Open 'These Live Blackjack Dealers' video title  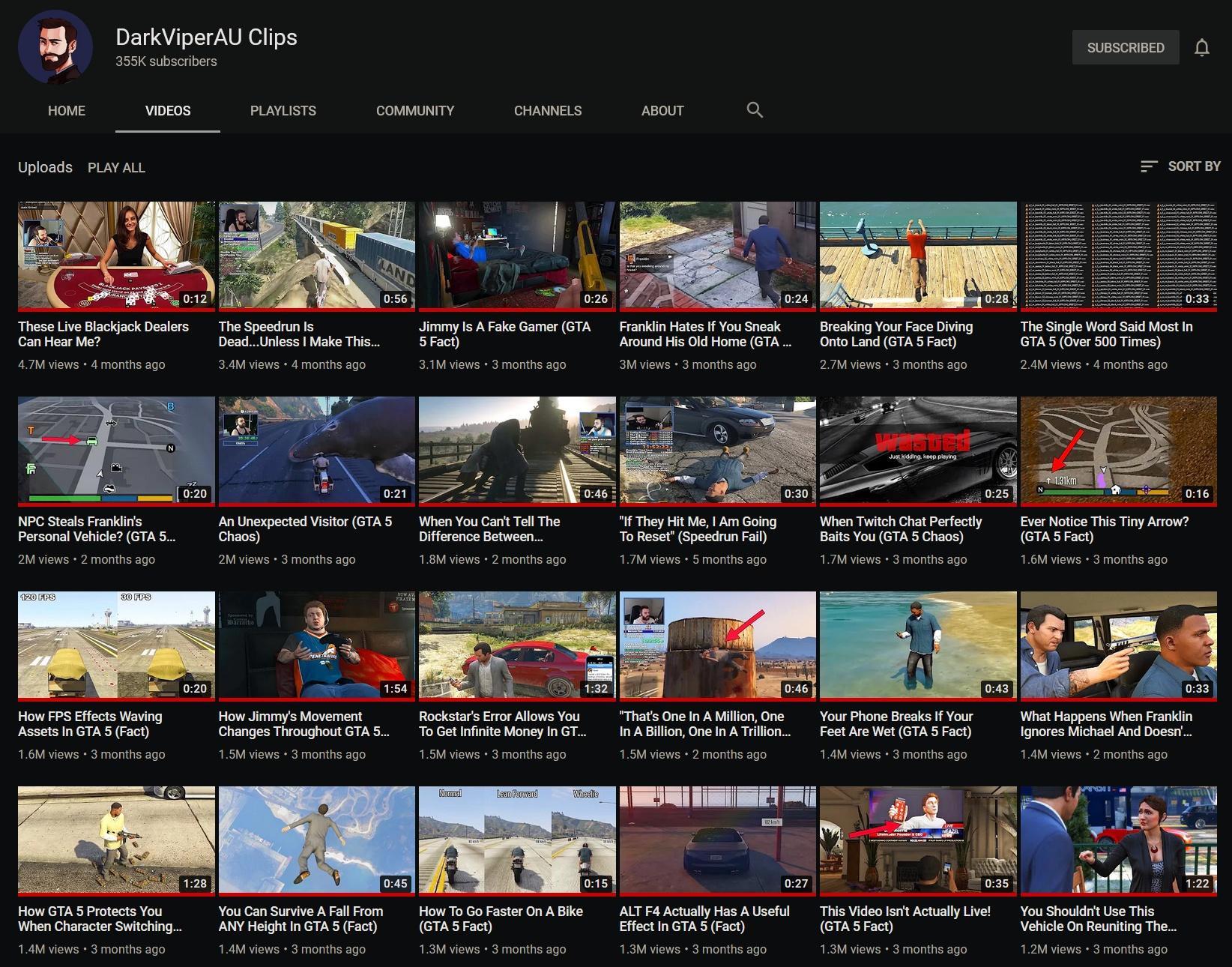pyautogui.click(x=103, y=334)
